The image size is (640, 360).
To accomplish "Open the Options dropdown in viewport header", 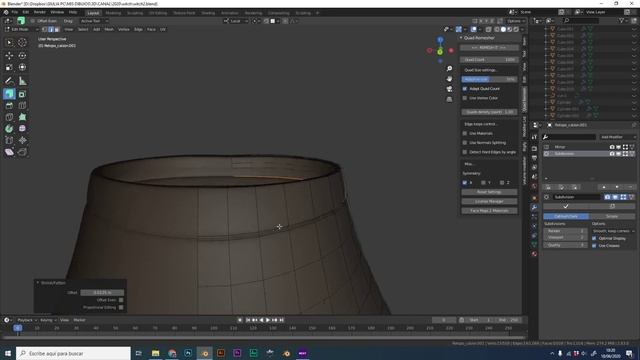I will (516, 21).
